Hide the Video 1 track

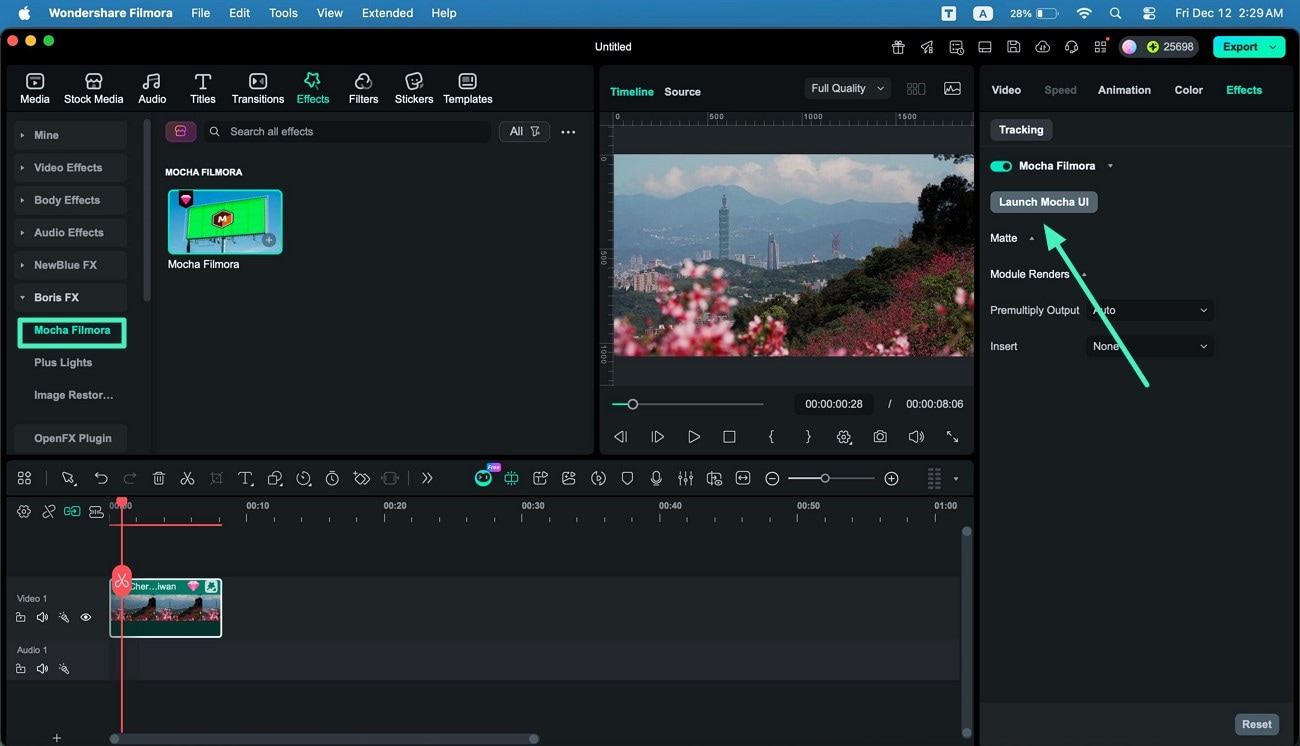coord(86,617)
